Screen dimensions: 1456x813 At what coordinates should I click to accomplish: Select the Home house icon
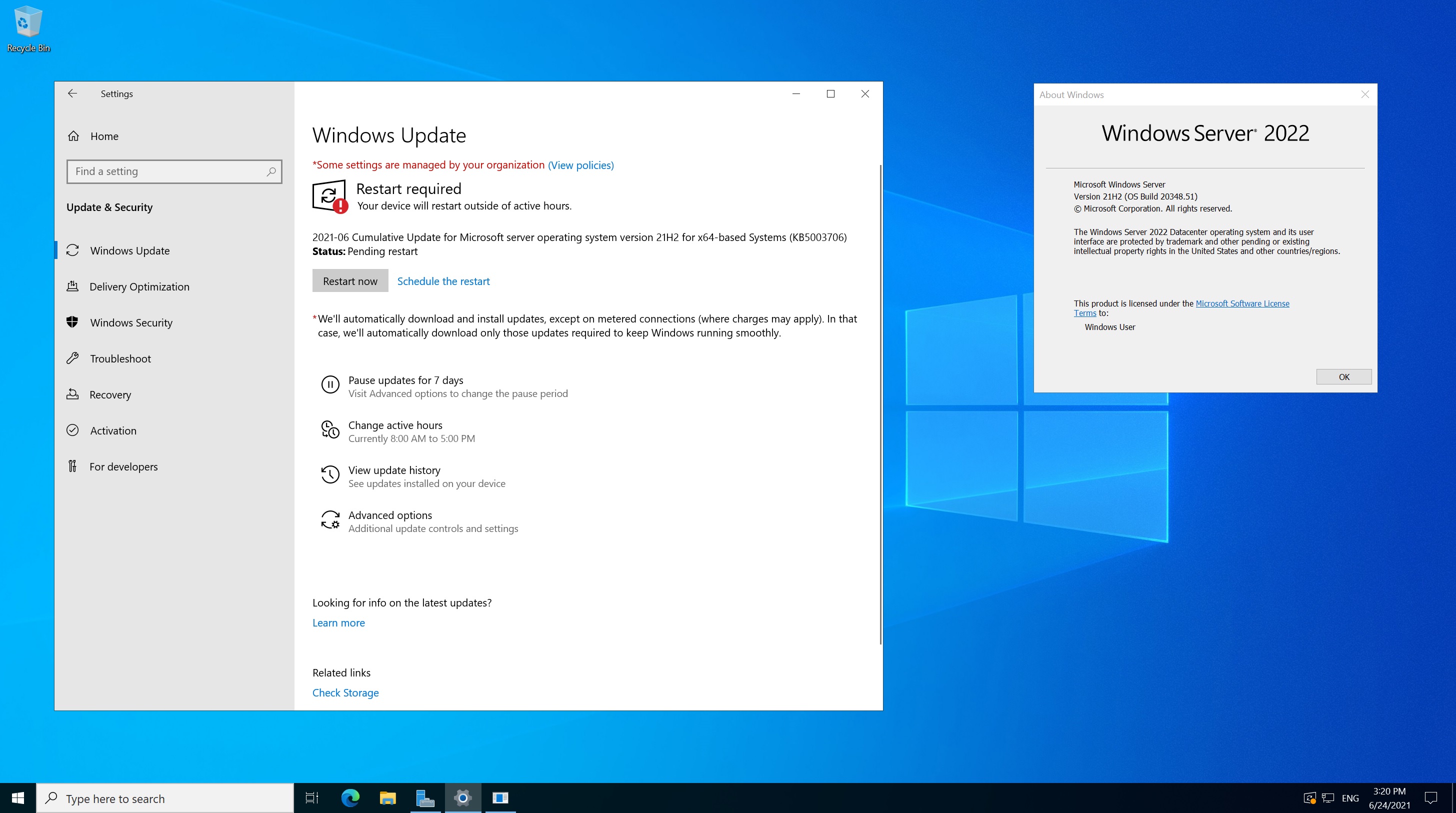pos(73,135)
